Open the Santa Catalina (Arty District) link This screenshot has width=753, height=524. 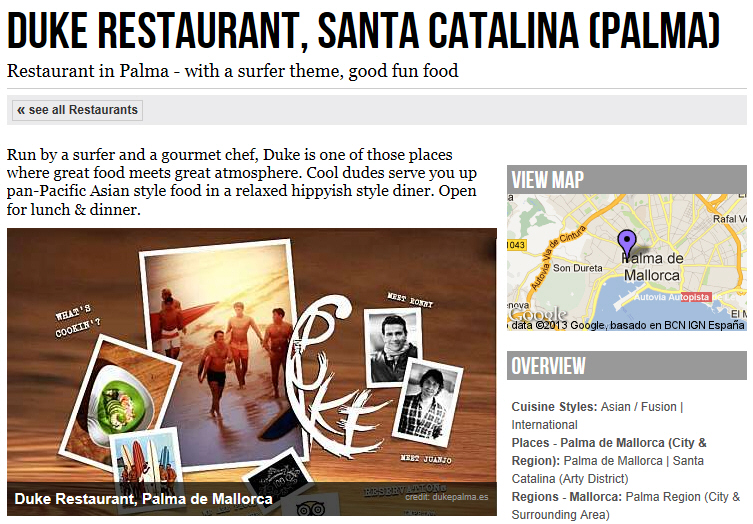pos(607,470)
